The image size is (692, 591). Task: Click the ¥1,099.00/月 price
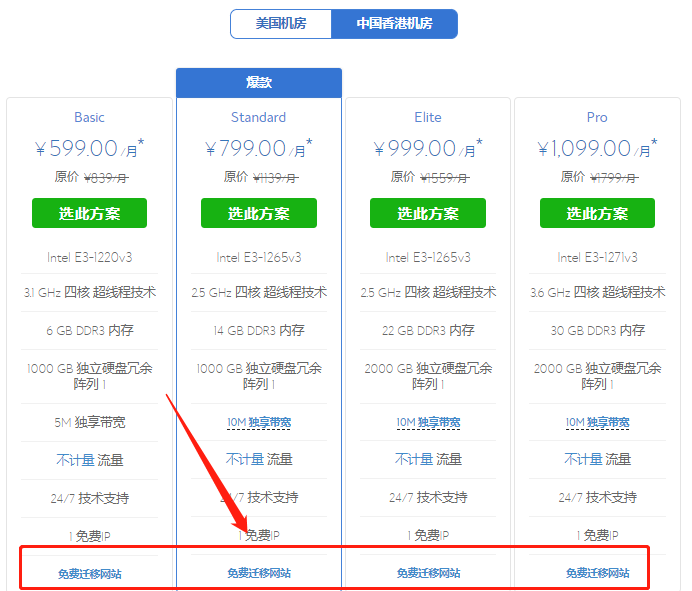click(597, 148)
